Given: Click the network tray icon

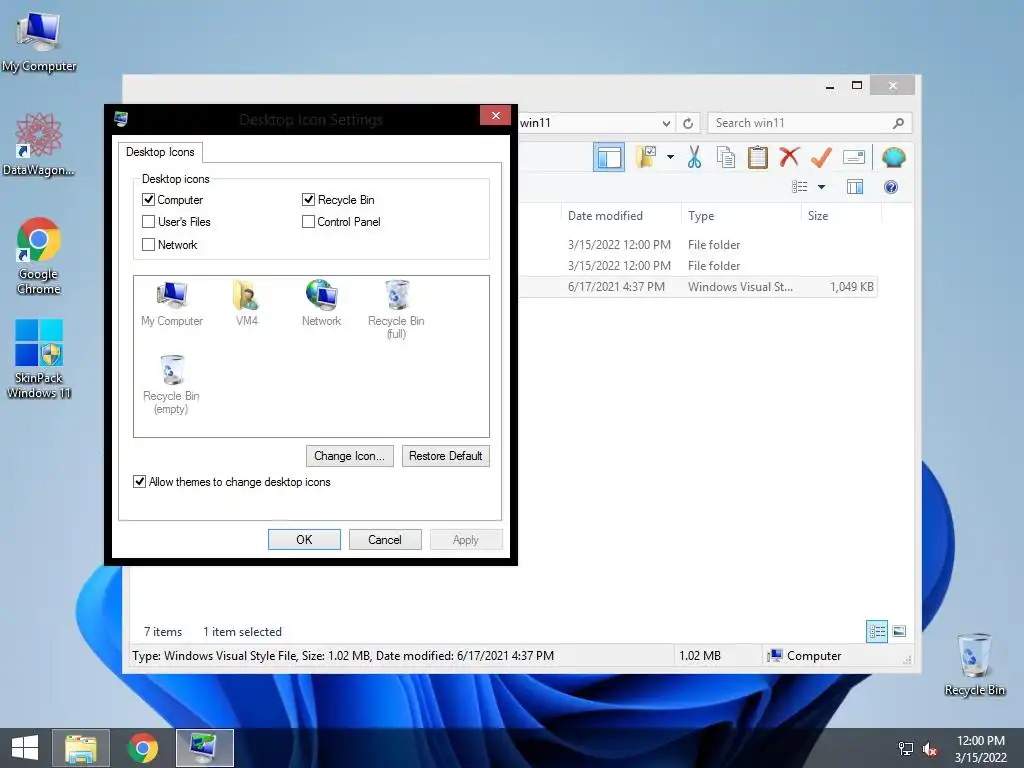Looking at the screenshot, I should tap(906, 748).
